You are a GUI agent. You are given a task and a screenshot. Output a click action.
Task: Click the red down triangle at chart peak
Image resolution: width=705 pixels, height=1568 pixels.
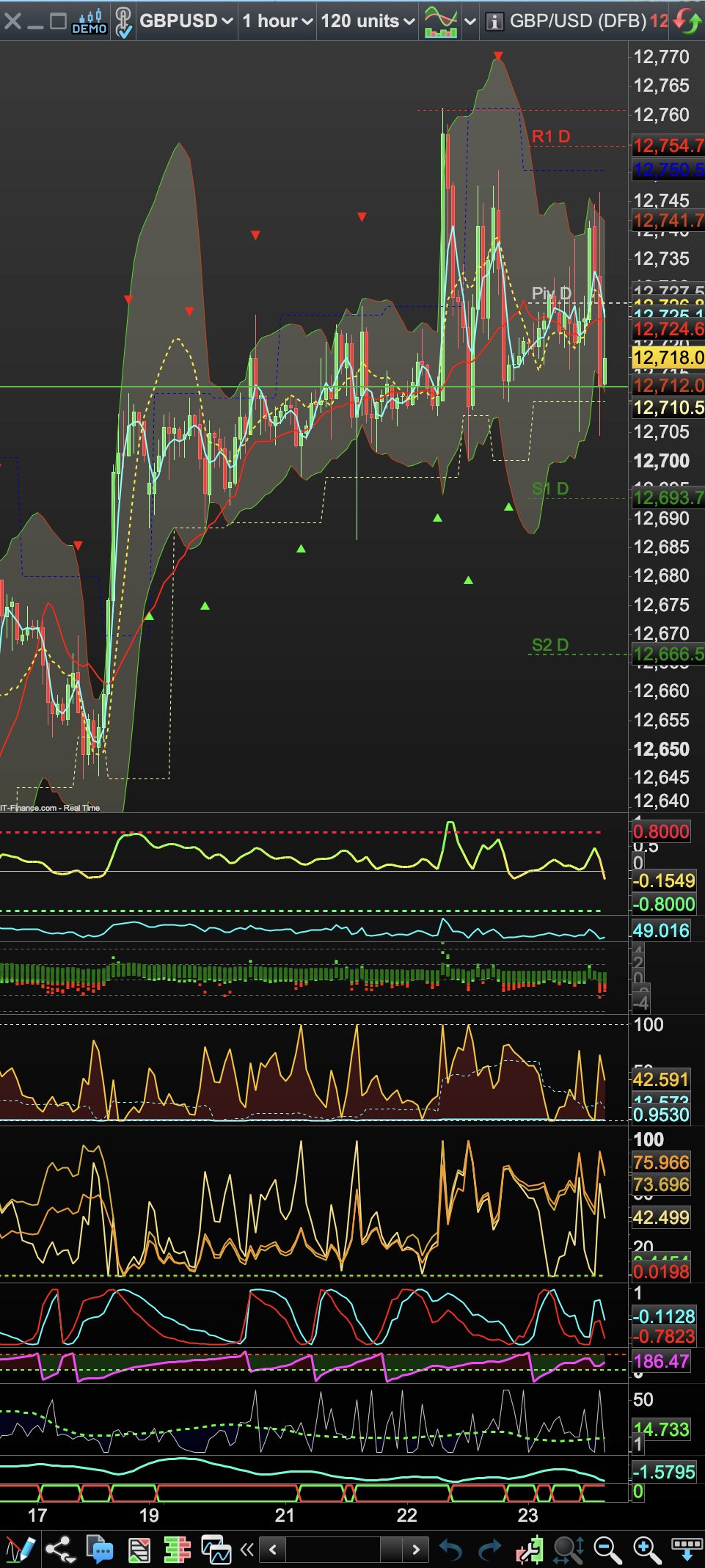coord(499,56)
